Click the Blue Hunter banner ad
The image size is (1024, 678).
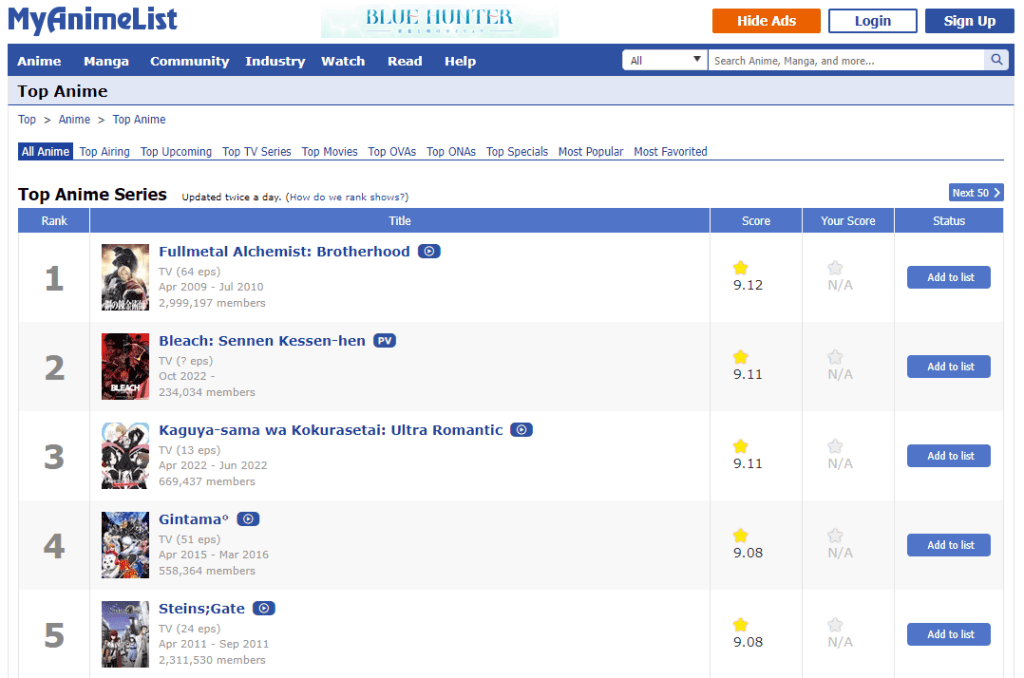click(439, 21)
